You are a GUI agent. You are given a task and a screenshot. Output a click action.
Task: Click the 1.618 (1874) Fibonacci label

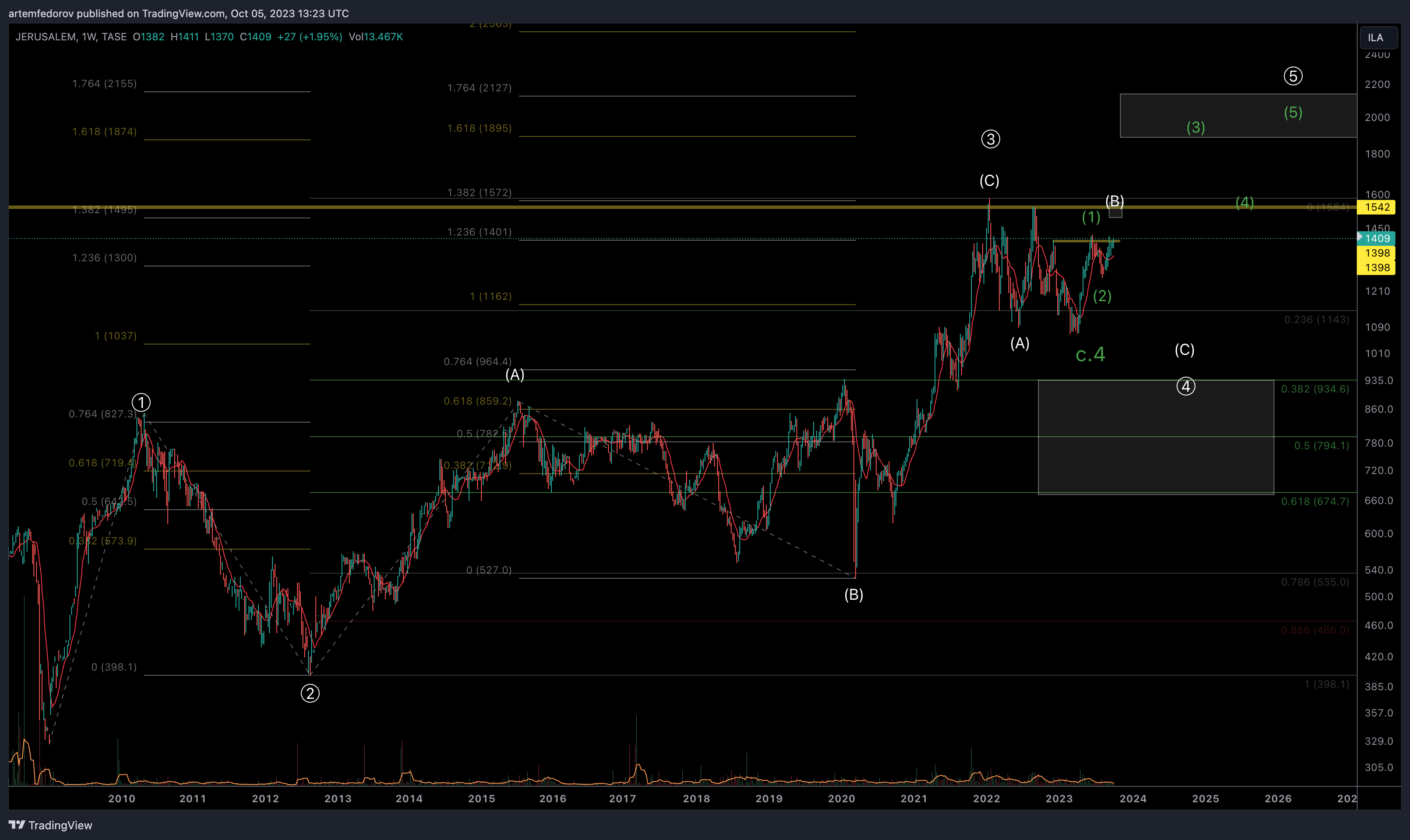coord(104,131)
